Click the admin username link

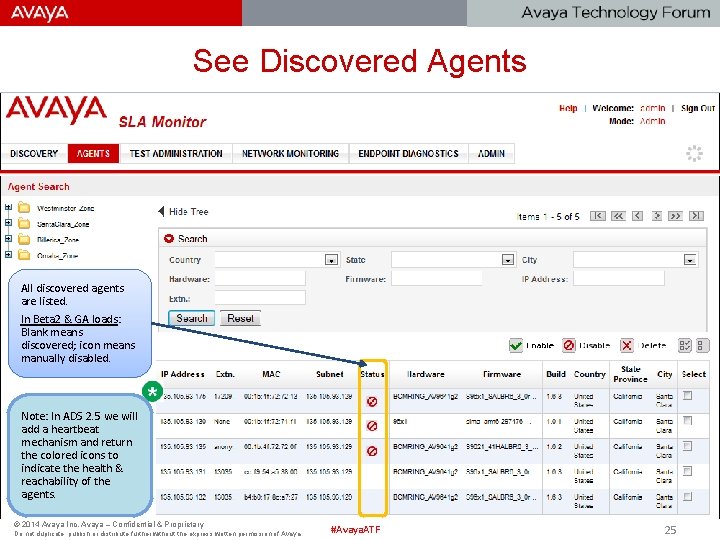pos(652,108)
